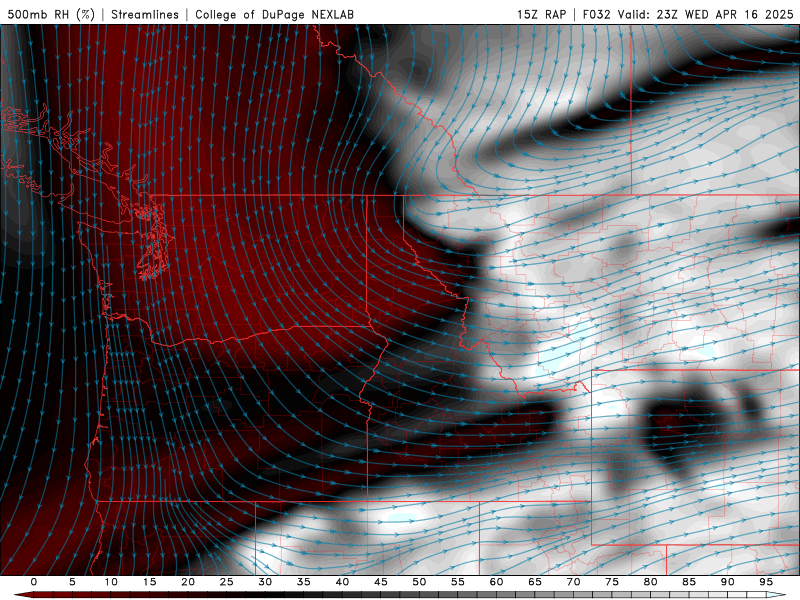
Task: Click the "F032" forecast hour label
Action: [596, 15]
